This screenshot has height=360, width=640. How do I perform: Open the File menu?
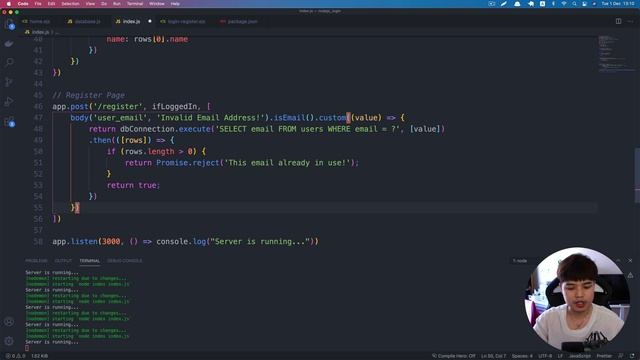(x=38, y=4)
